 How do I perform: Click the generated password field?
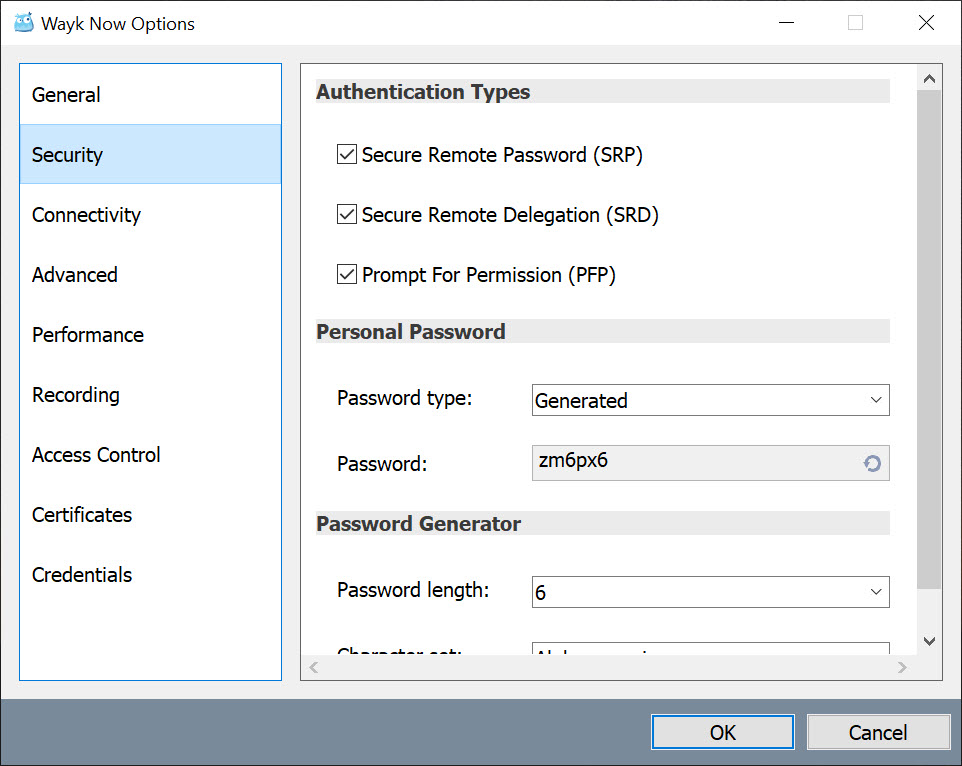710,463
